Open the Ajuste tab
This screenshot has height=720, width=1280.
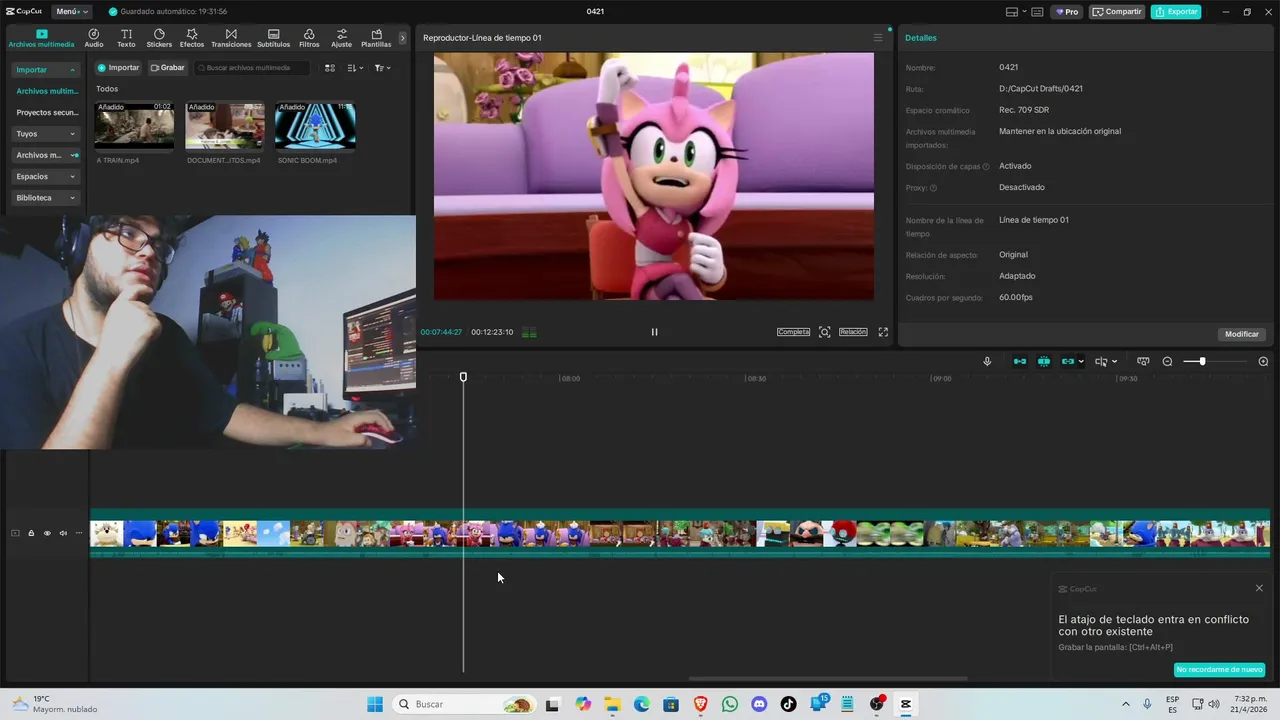click(x=342, y=38)
